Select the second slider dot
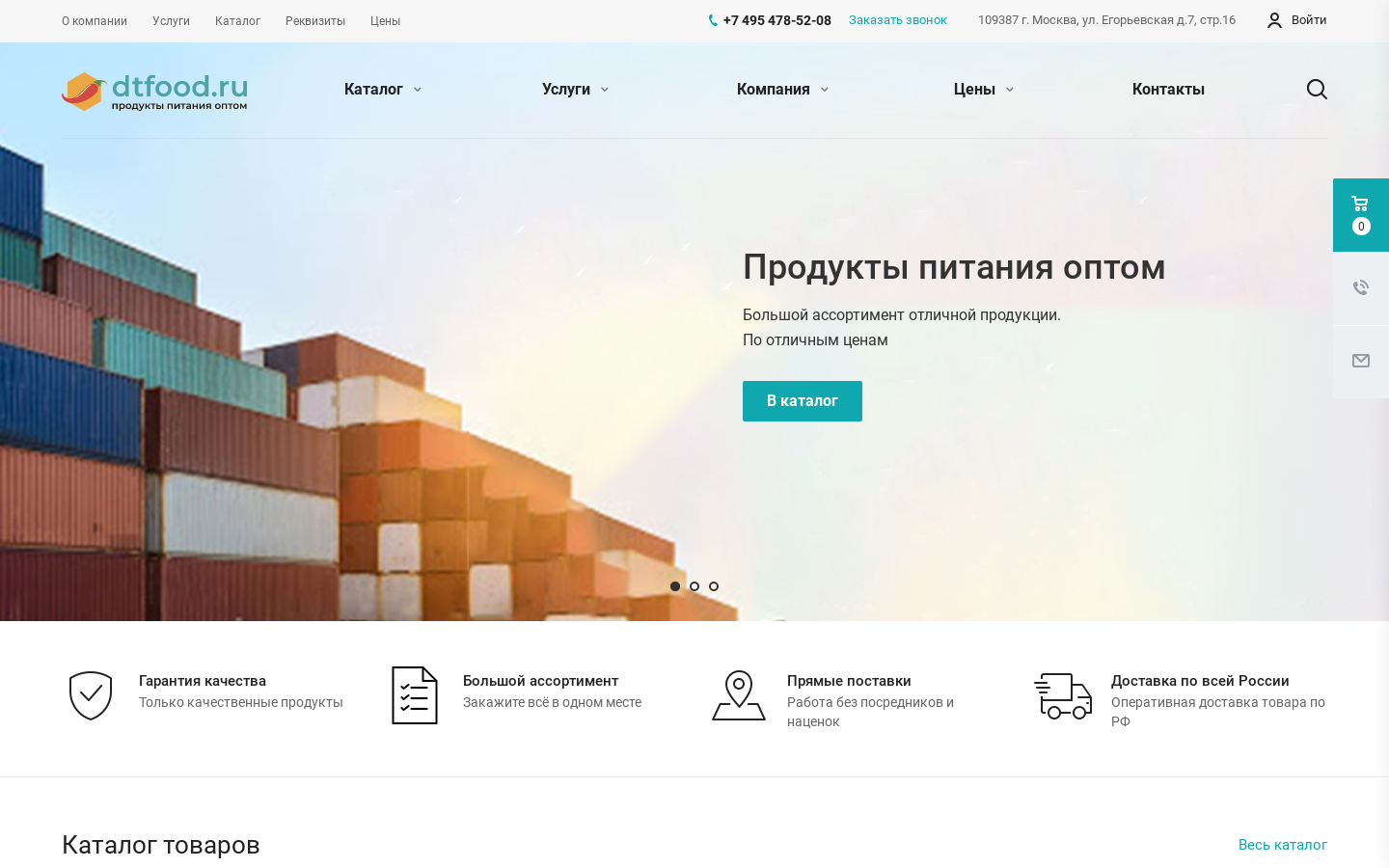Image resolution: width=1389 pixels, height=868 pixels. (694, 586)
